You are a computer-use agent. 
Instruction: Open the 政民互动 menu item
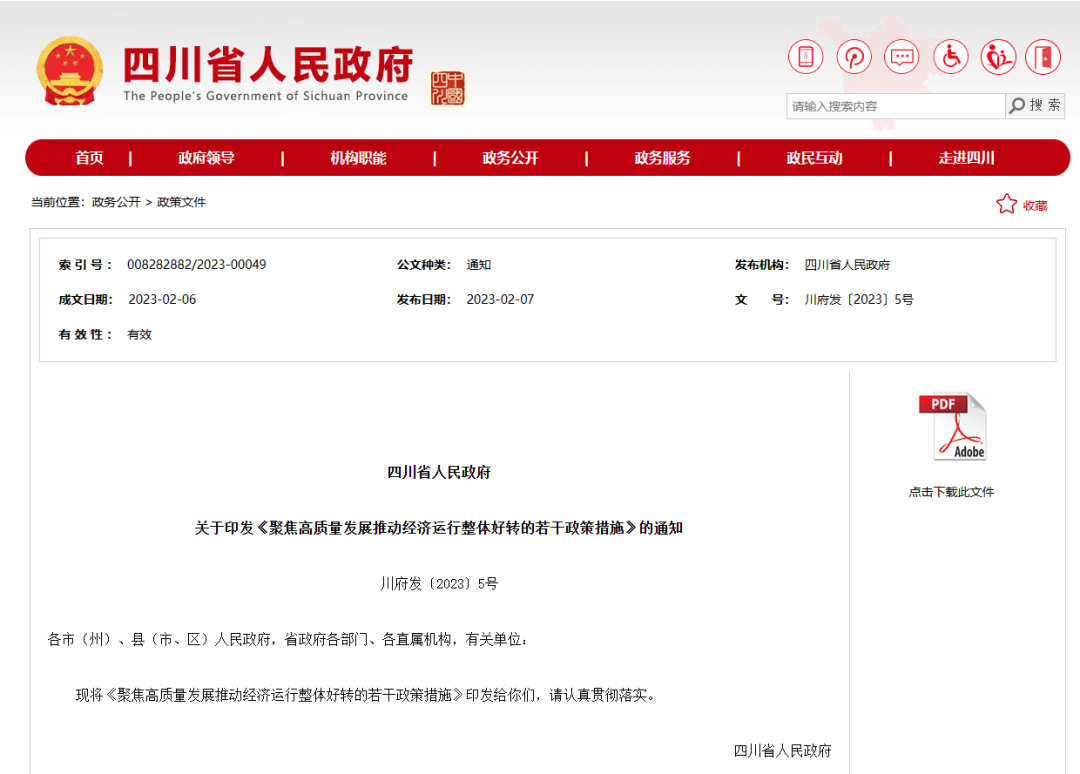[x=814, y=157]
